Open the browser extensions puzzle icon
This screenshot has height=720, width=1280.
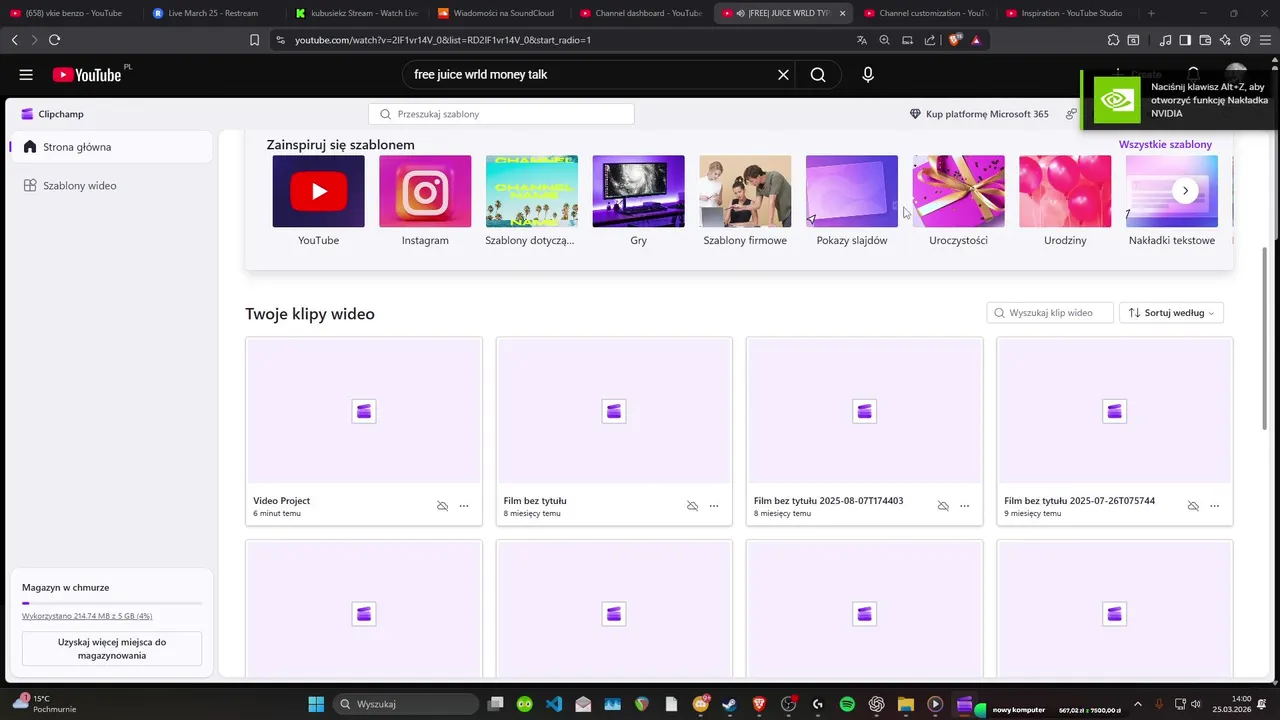coord(1113,40)
